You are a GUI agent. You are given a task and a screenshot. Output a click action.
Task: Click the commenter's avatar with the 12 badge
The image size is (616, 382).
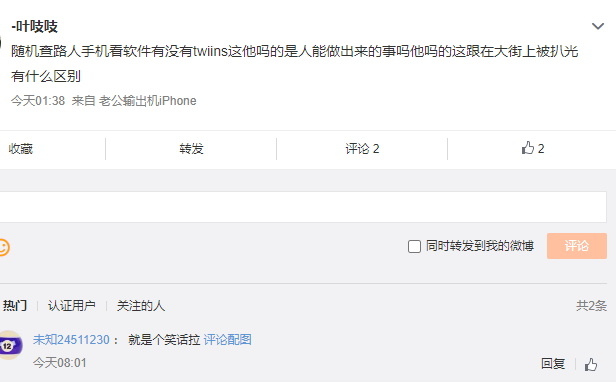click(11, 345)
